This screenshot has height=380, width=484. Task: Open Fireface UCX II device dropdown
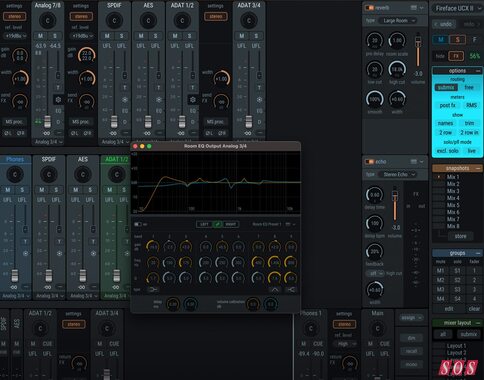tap(457, 9)
